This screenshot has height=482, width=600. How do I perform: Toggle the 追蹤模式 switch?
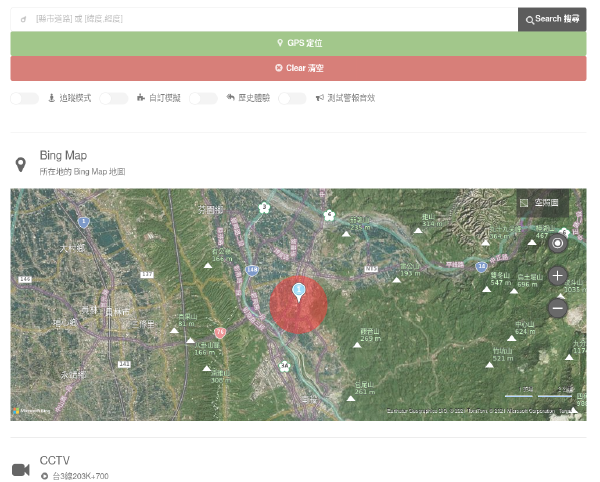[24, 98]
